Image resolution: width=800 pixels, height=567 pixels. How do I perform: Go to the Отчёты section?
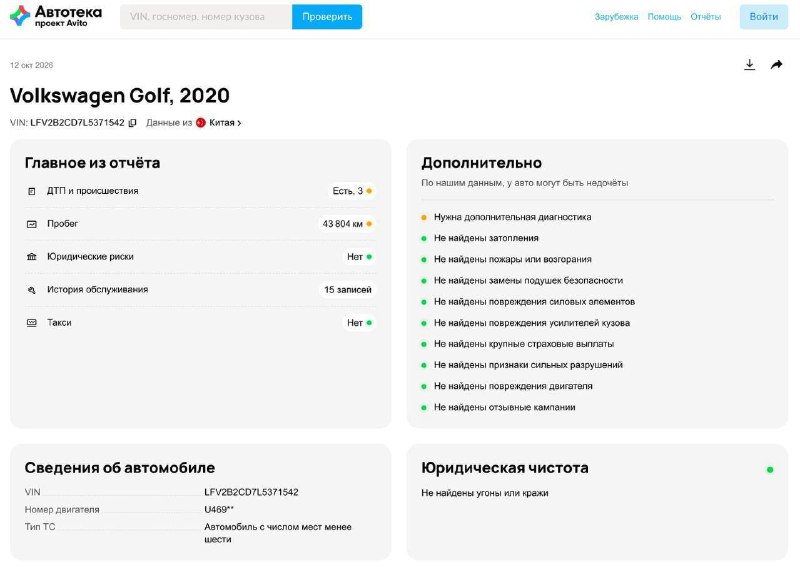coord(706,17)
